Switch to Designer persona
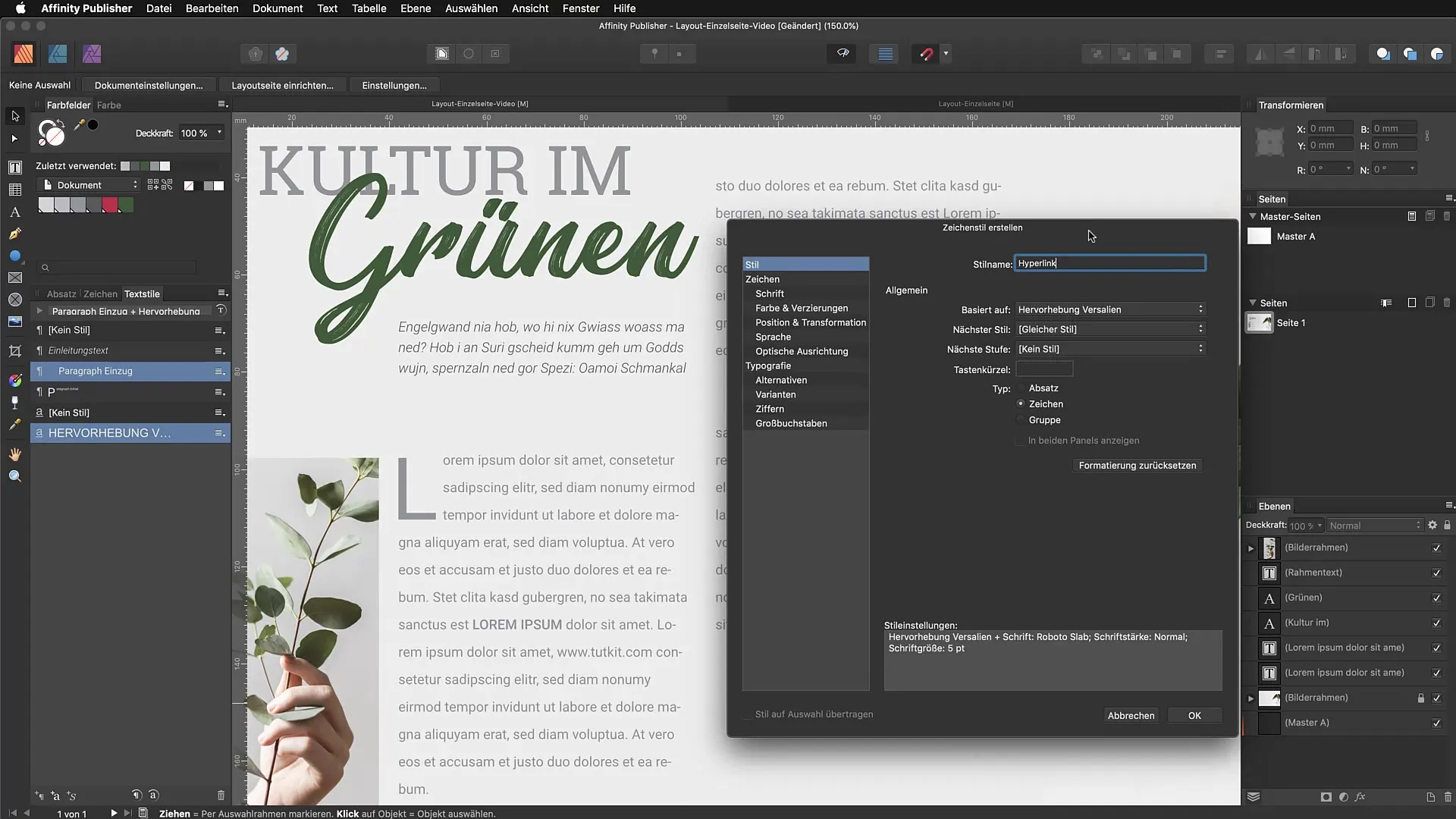 click(x=58, y=54)
